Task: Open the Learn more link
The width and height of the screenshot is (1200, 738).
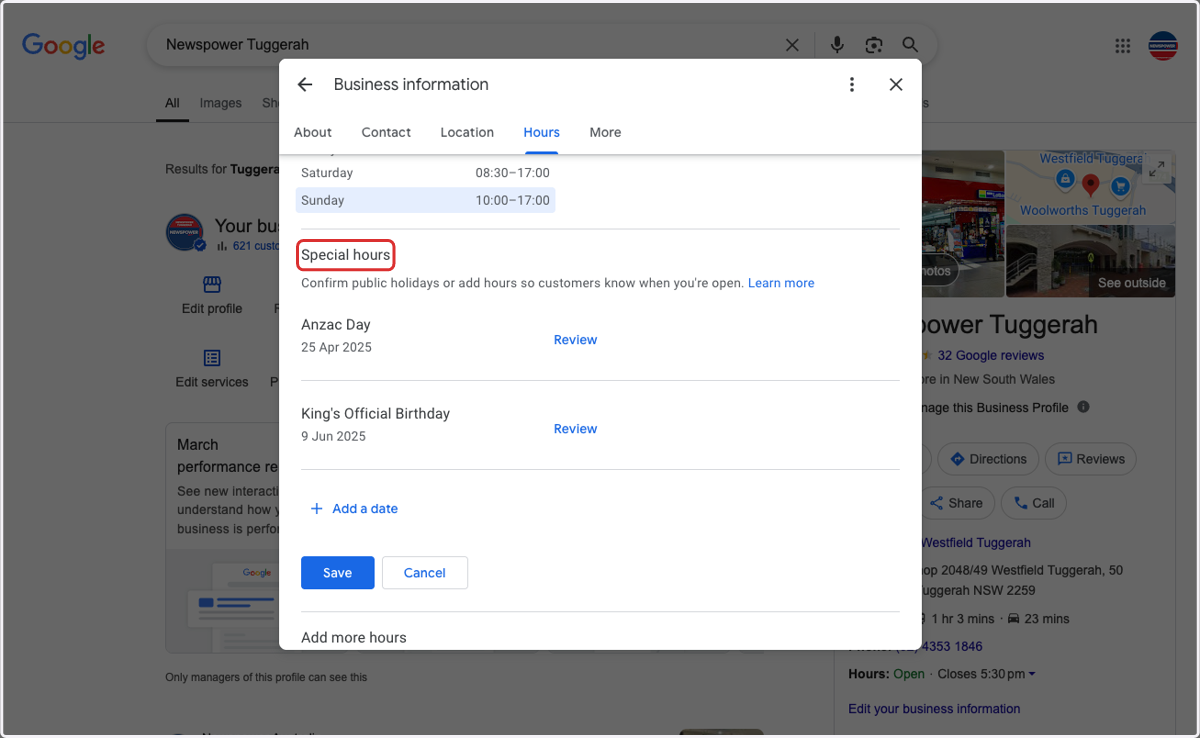Action: pos(781,283)
